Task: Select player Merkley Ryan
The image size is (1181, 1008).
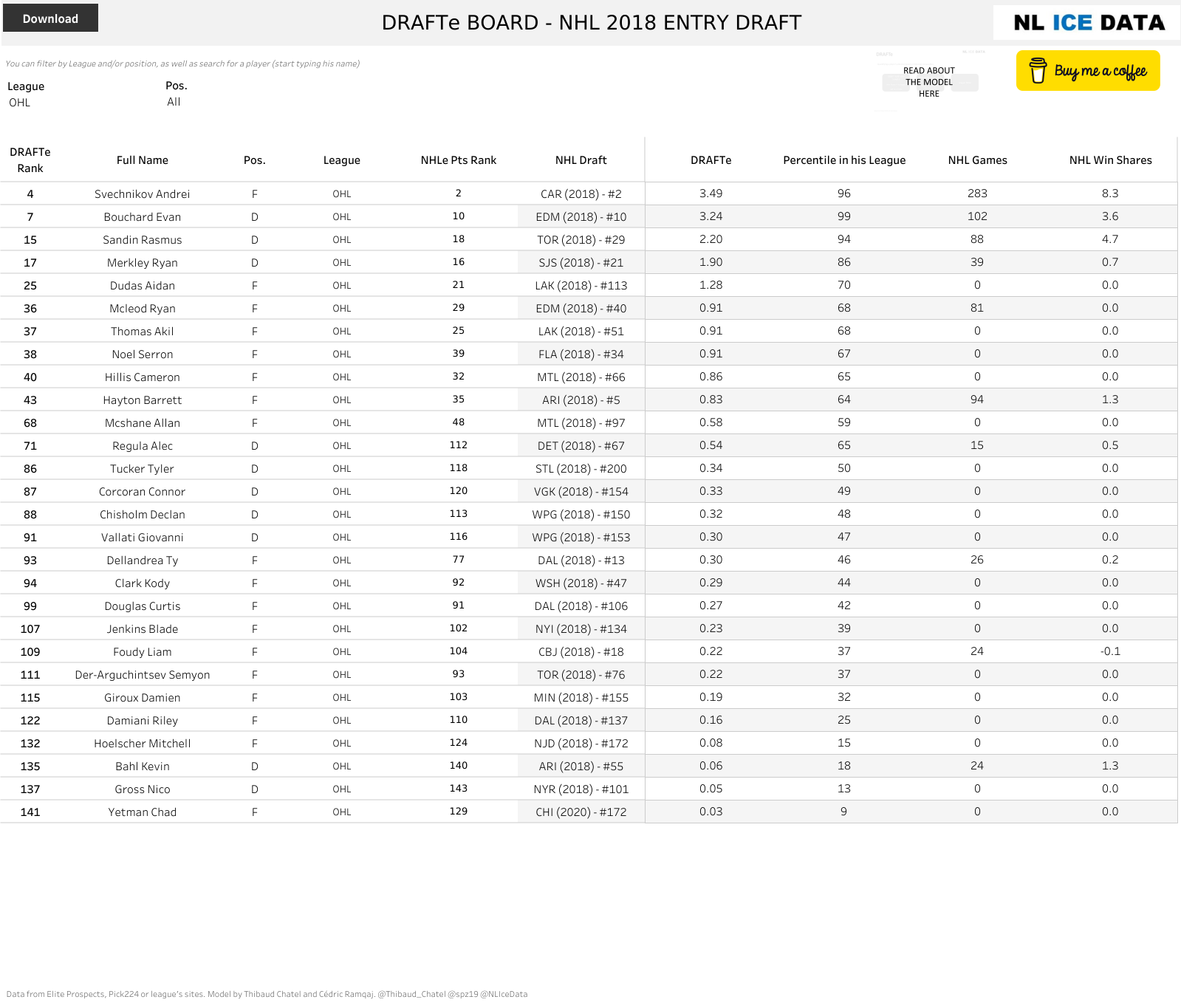Action: [x=143, y=263]
